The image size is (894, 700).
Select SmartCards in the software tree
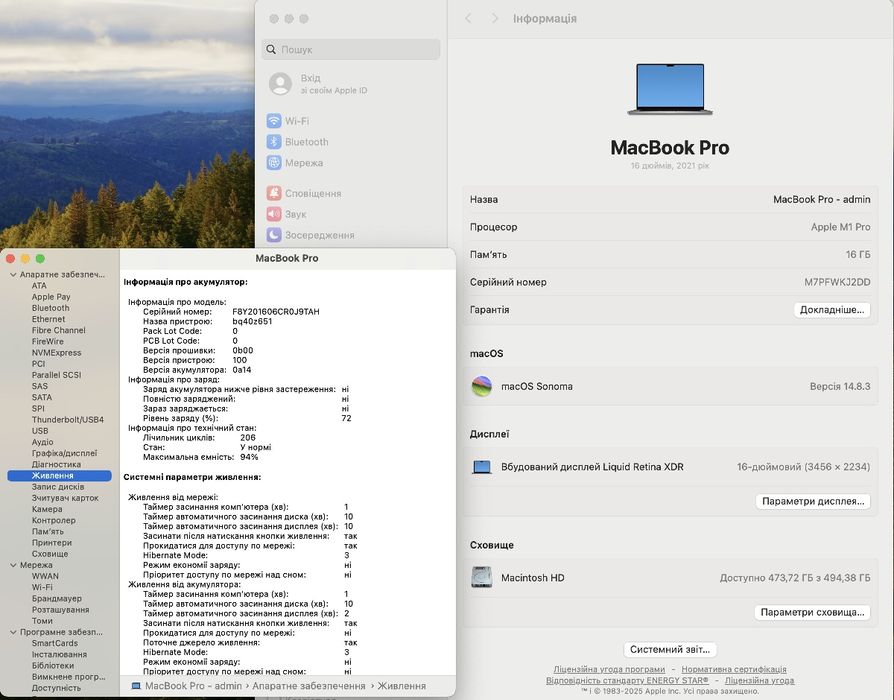click(x=55, y=643)
